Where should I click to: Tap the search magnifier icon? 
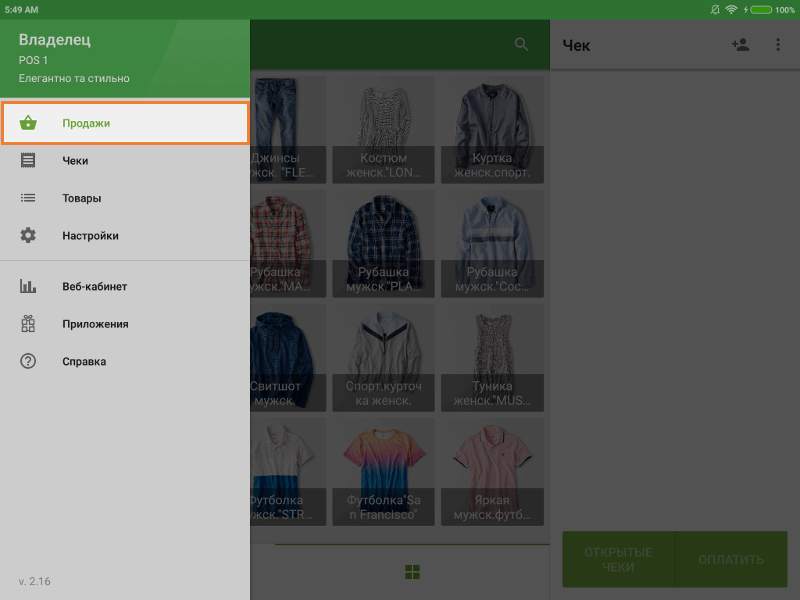pyautogui.click(x=521, y=44)
